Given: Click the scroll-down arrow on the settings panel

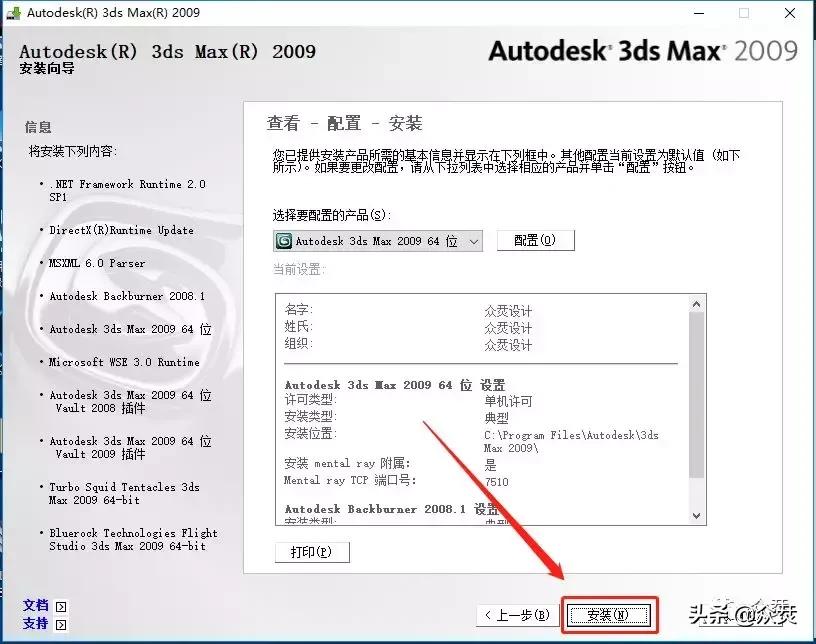Looking at the screenshot, I should pos(698,516).
